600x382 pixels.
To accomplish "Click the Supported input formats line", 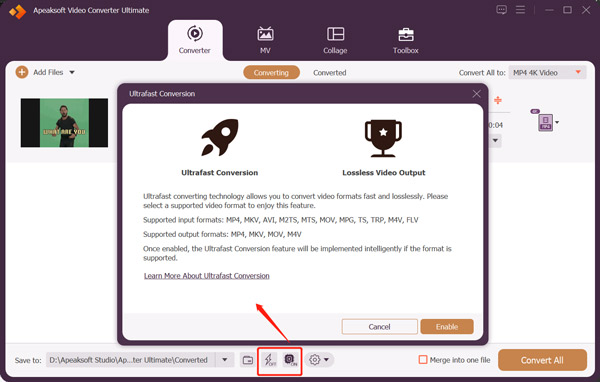I will pos(281,220).
